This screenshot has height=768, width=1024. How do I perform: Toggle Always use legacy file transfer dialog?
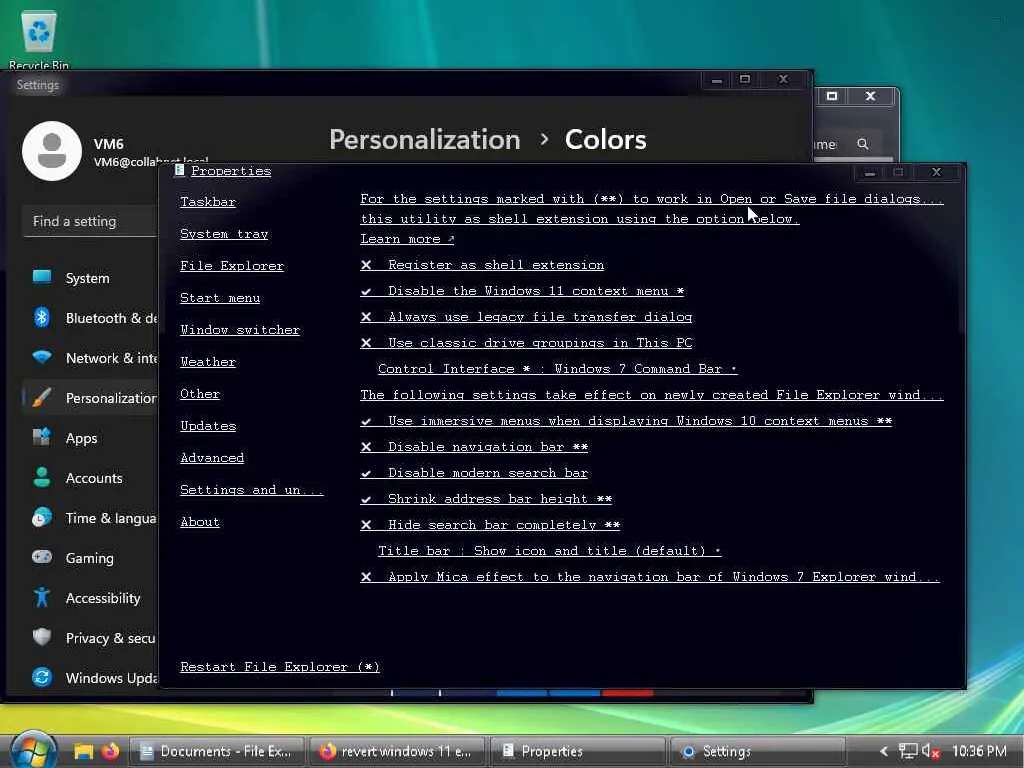point(526,317)
